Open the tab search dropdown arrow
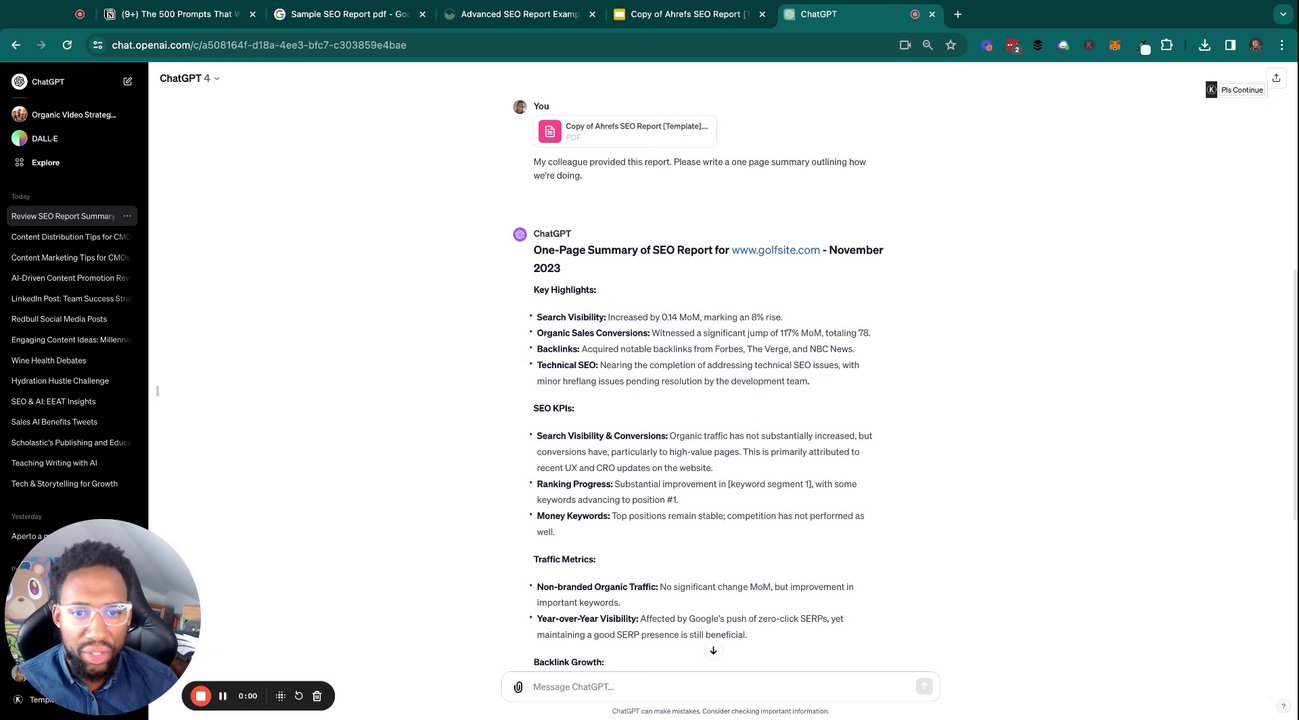The image size is (1299, 720). [1283, 14]
